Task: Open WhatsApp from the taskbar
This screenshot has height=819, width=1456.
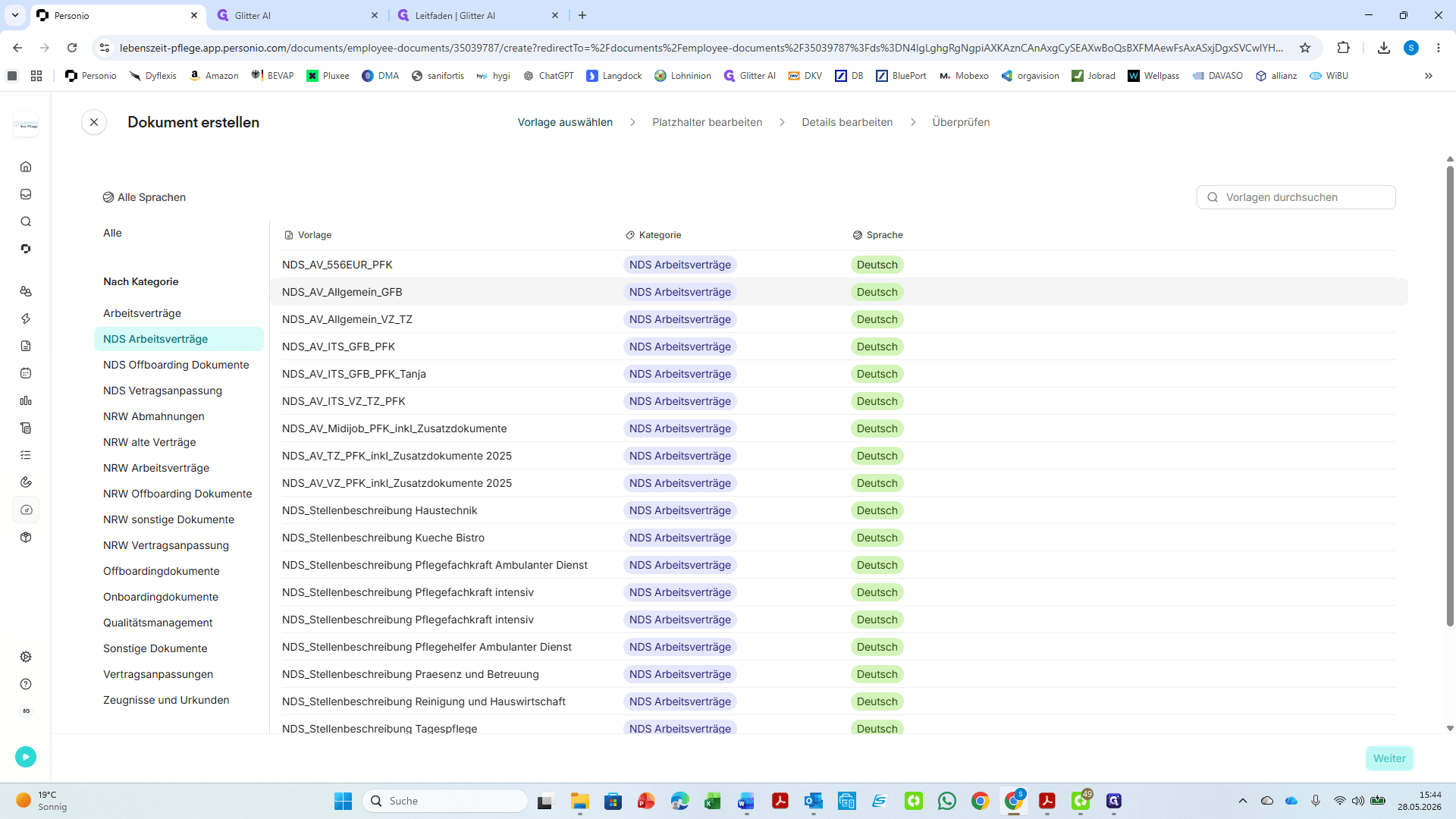Action: coord(947,801)
